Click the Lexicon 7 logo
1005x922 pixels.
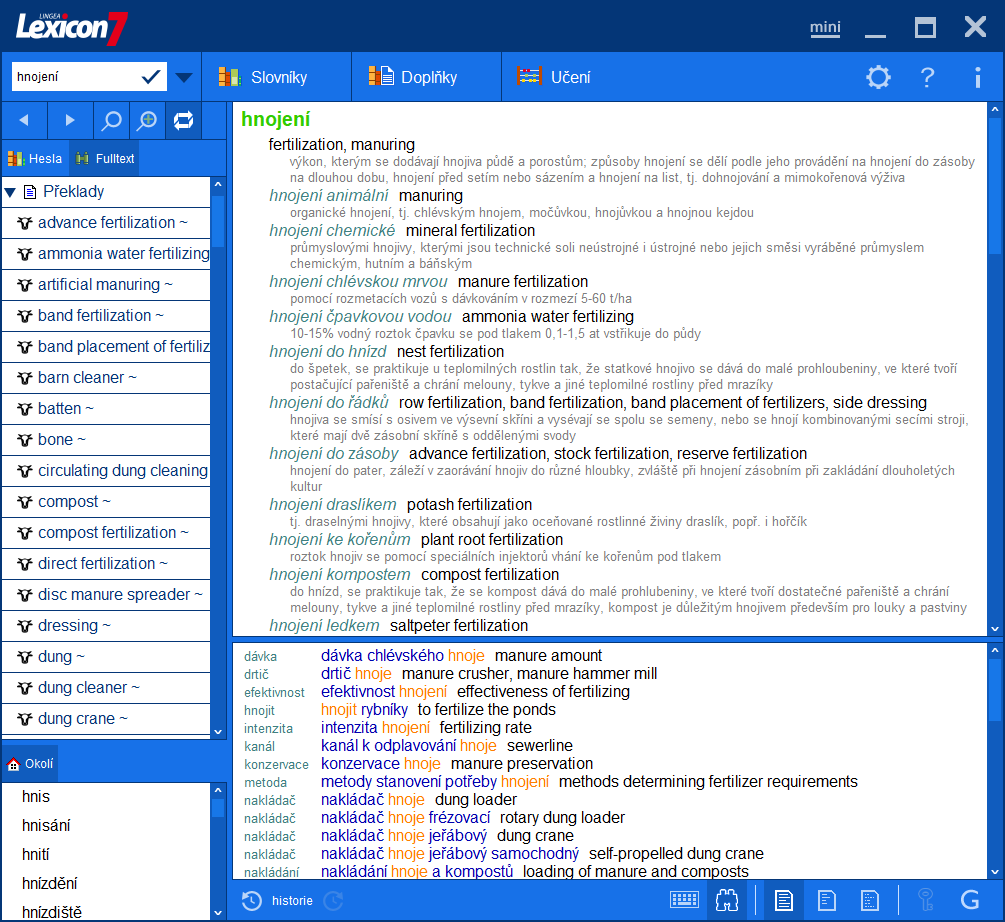(x=72, y=28)
